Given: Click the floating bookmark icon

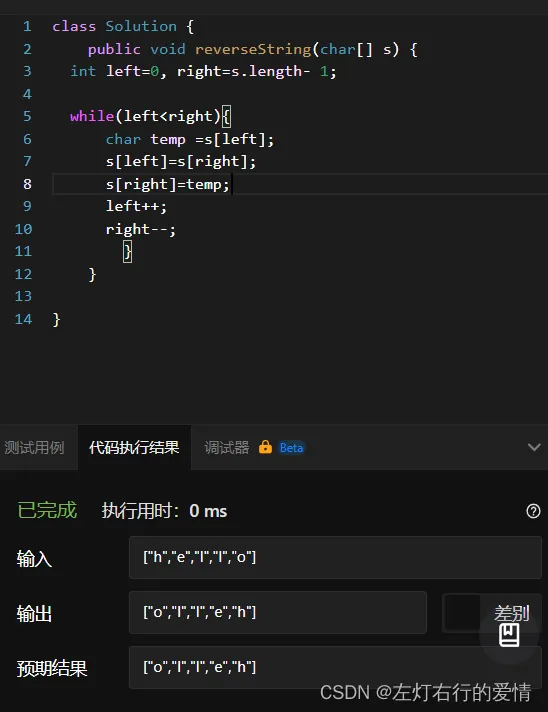Looking at the screenshot, I should pos(509,634).
